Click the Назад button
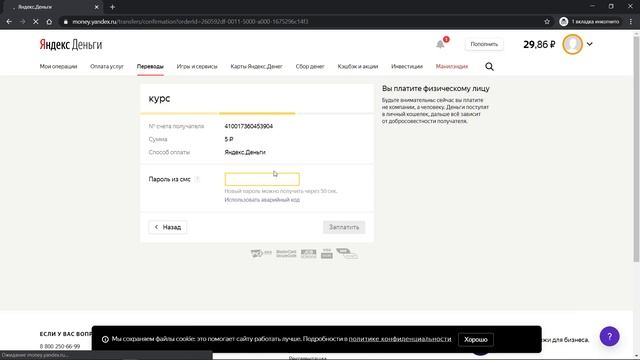Screen dimensions: 640x360 168,227
